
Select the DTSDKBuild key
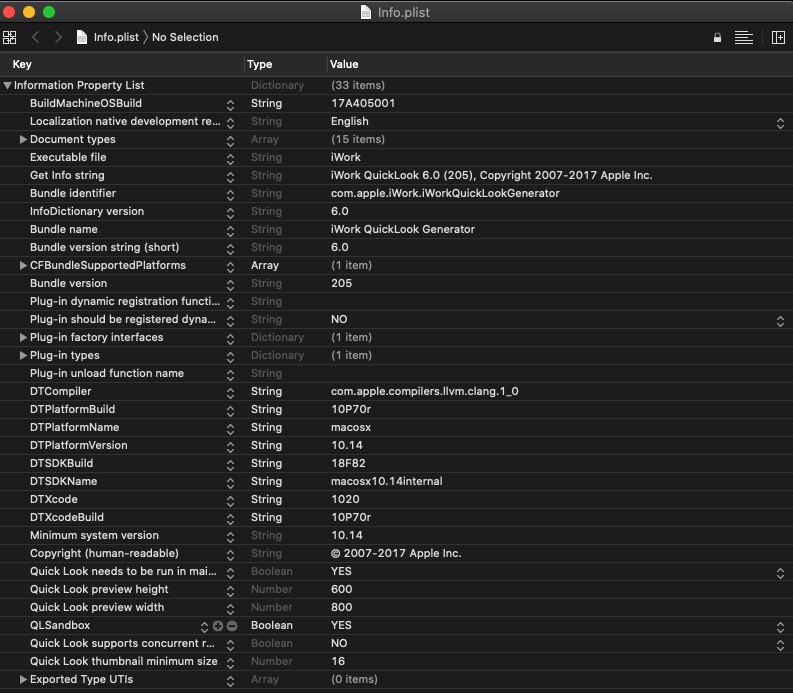pos(61,463)
